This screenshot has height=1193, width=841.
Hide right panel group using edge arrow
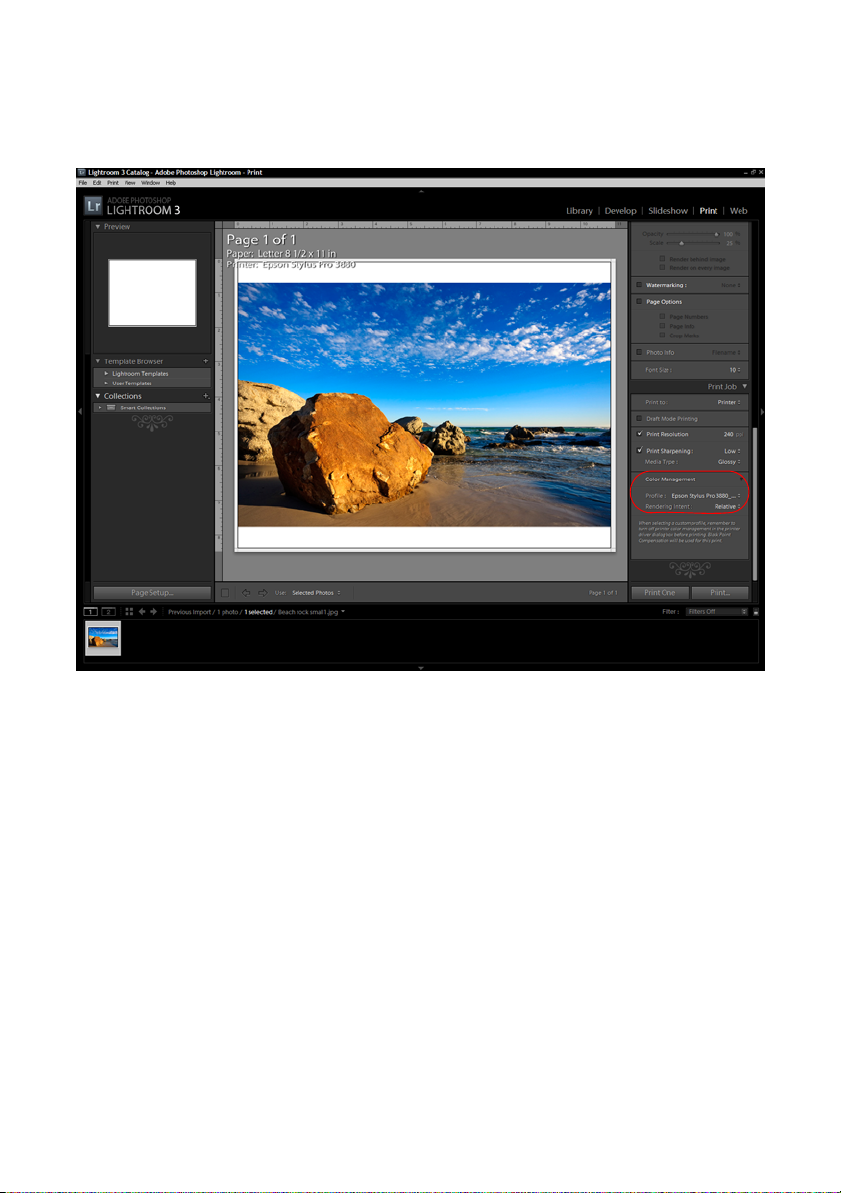761,412
